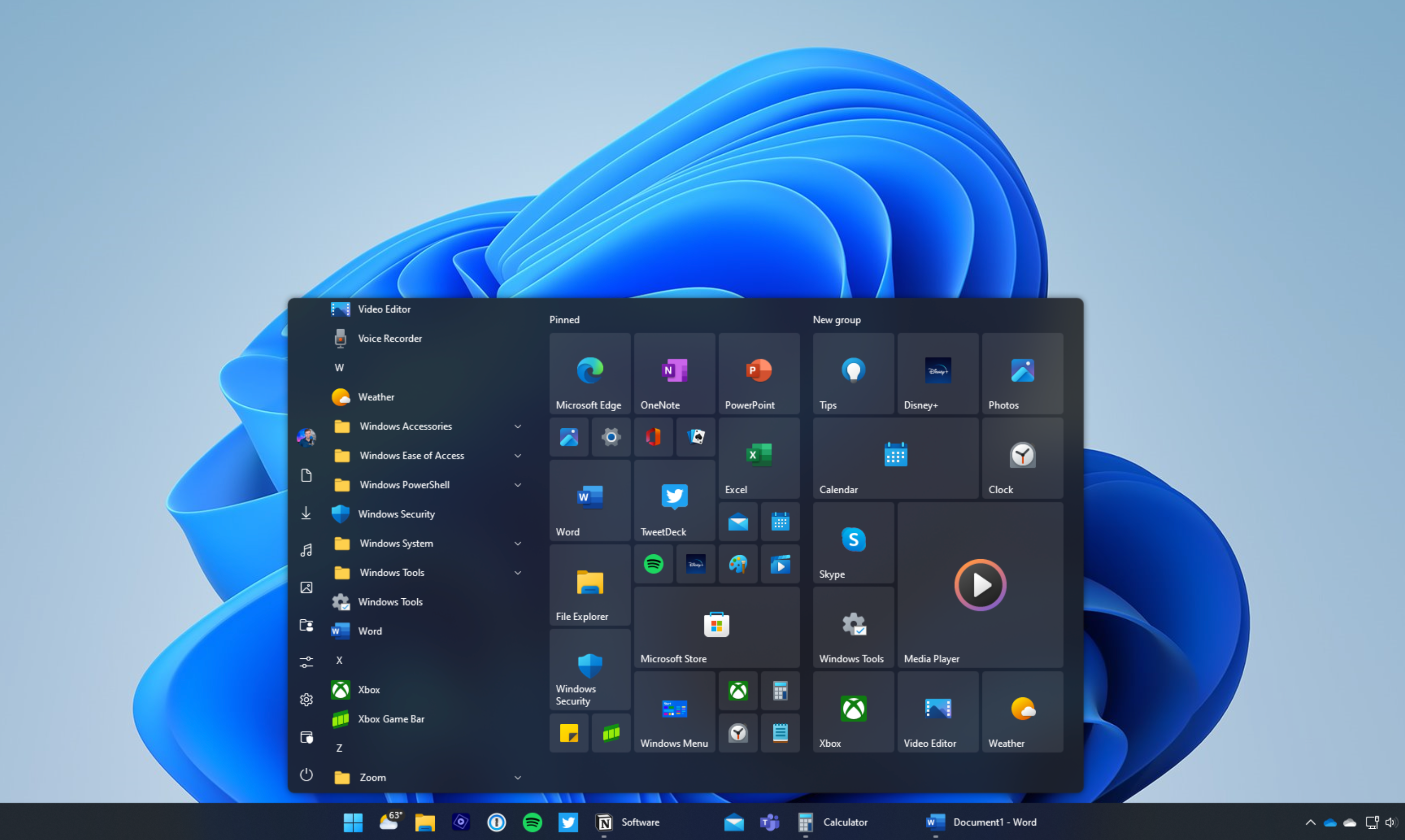Open the small Sticky Notes tile
Viewport: 1405px width, 840px height.
[x=569, y=733]
